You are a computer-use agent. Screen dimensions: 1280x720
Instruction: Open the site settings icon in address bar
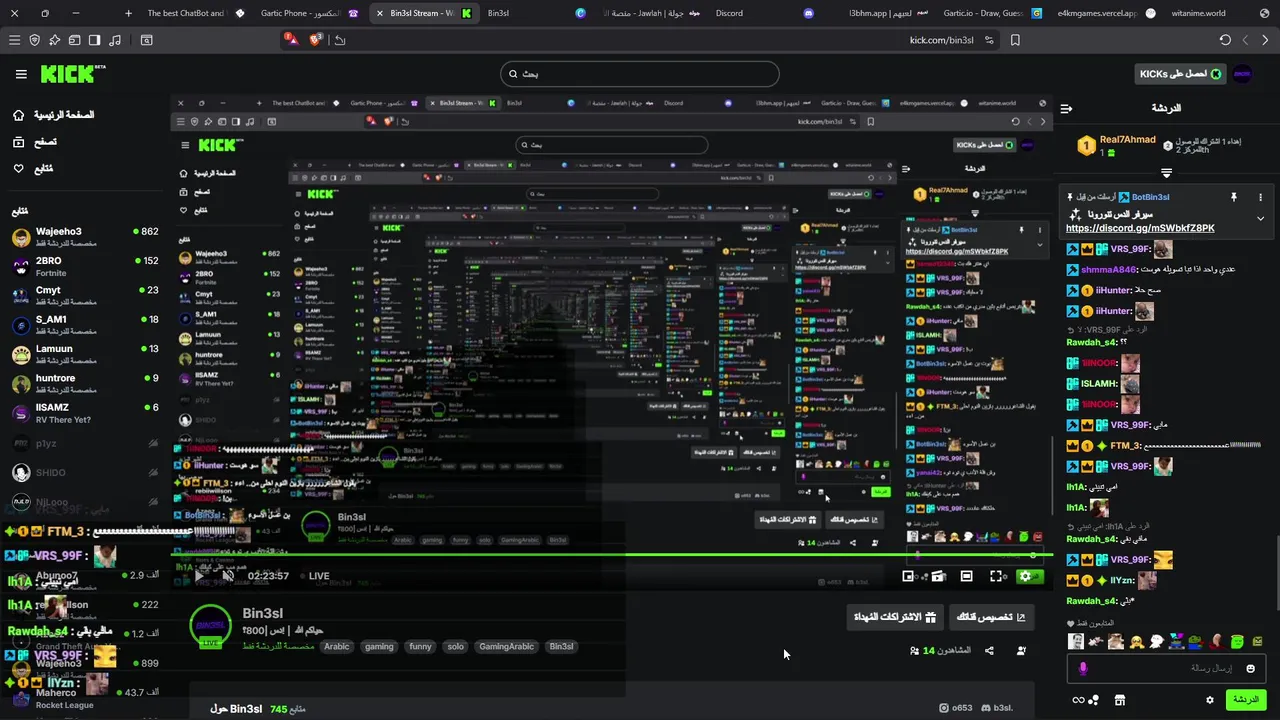tap(989, 40)
